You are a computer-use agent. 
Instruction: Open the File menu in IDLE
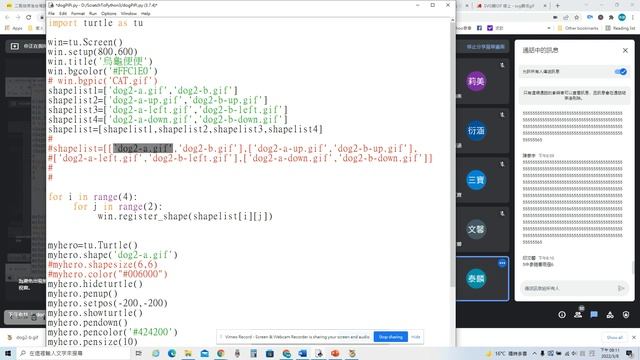(x=51, y=13)
